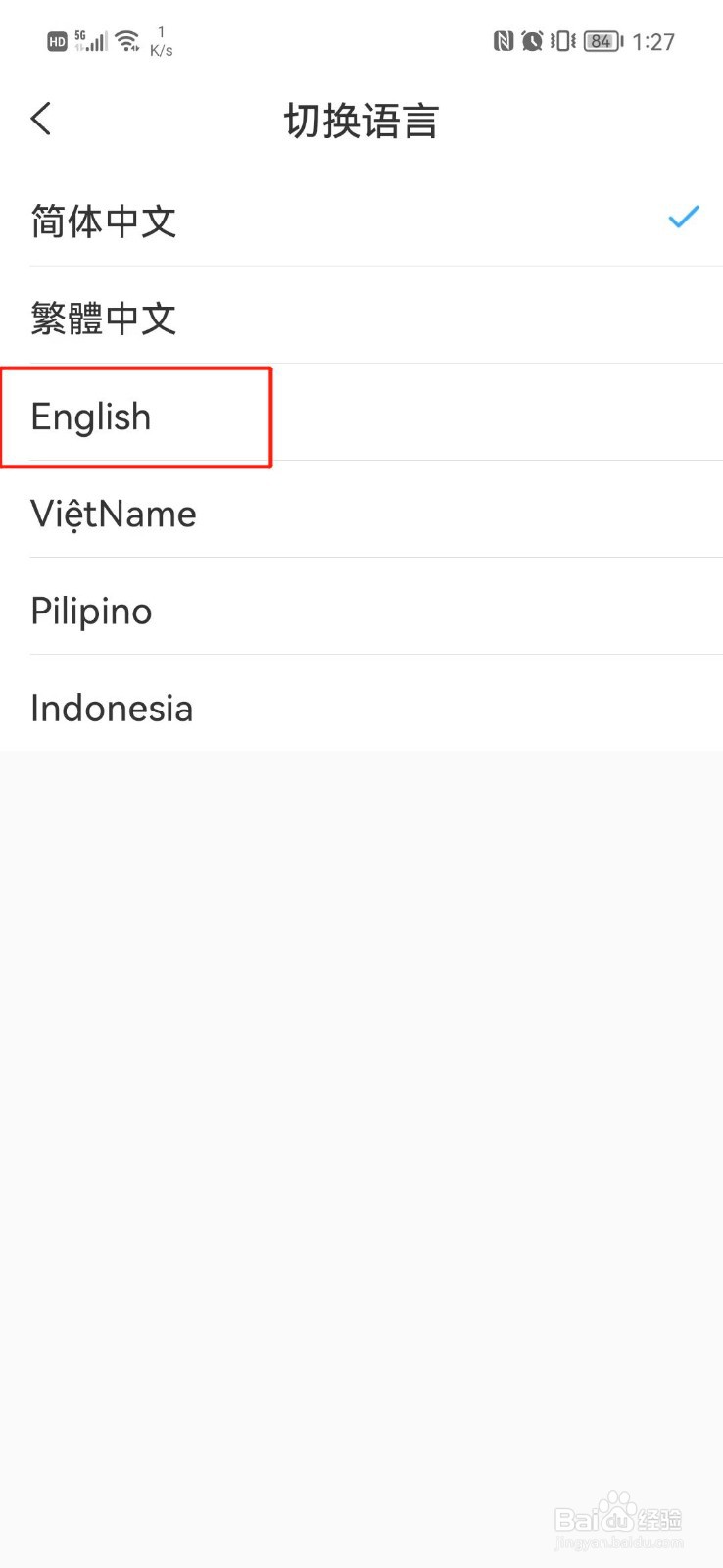
Task: Tap the Wi-Fi status icon
Action: (127, 41)
